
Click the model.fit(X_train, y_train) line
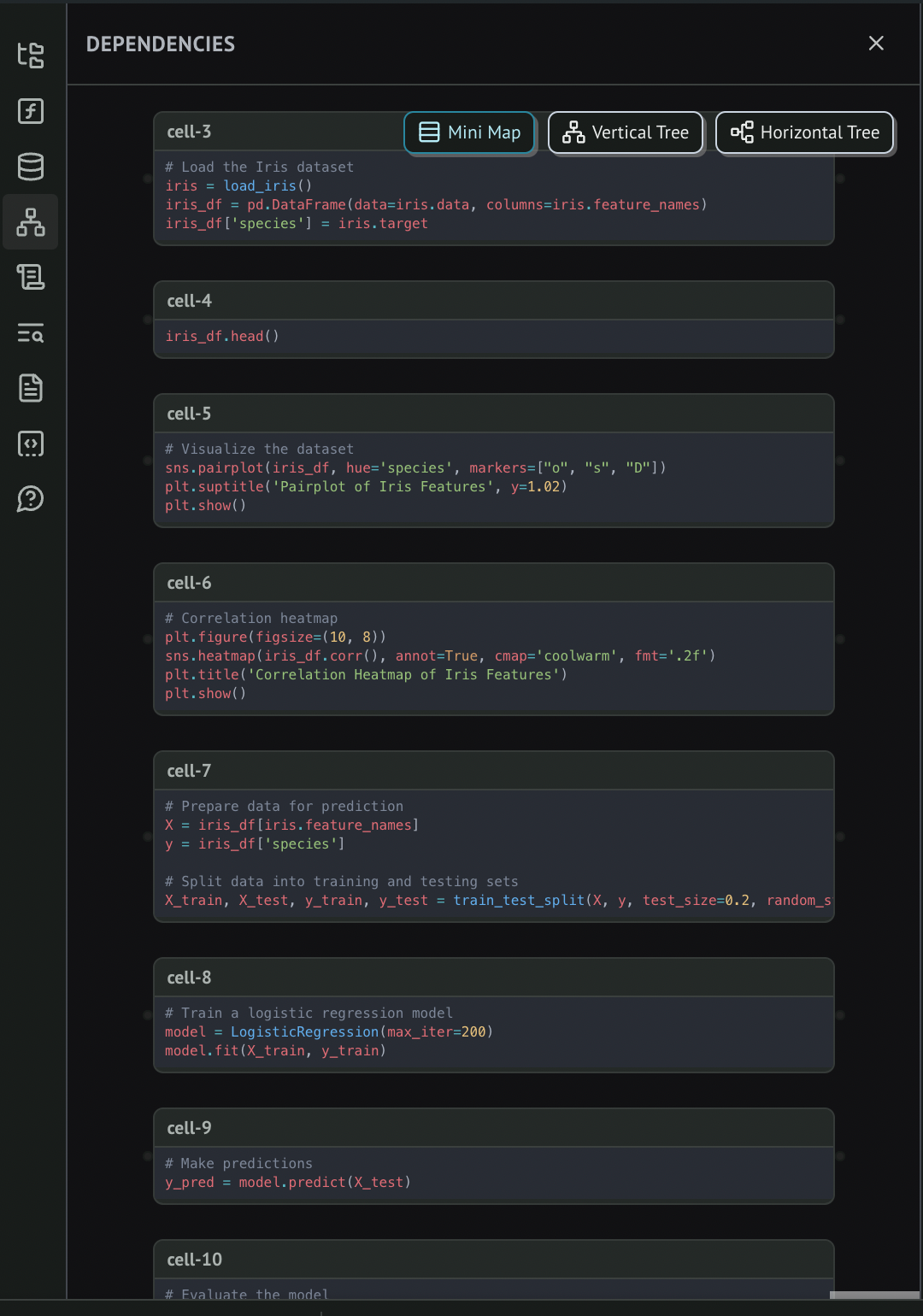[275, 1051]
